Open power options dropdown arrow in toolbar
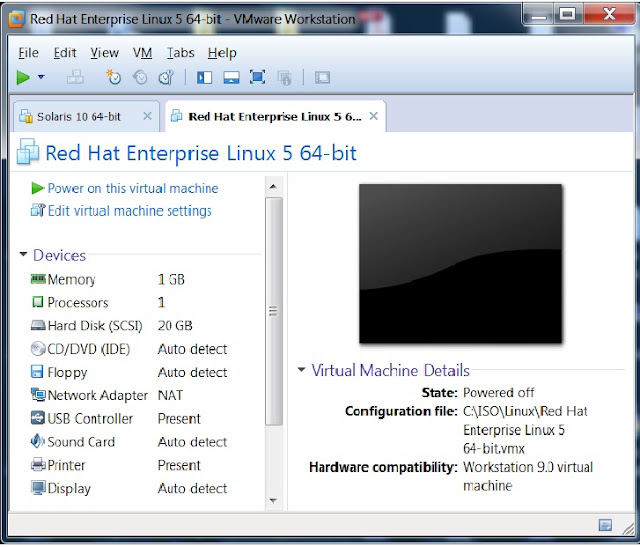Viewport: 640px width, 547px height. tap(41, 77)
